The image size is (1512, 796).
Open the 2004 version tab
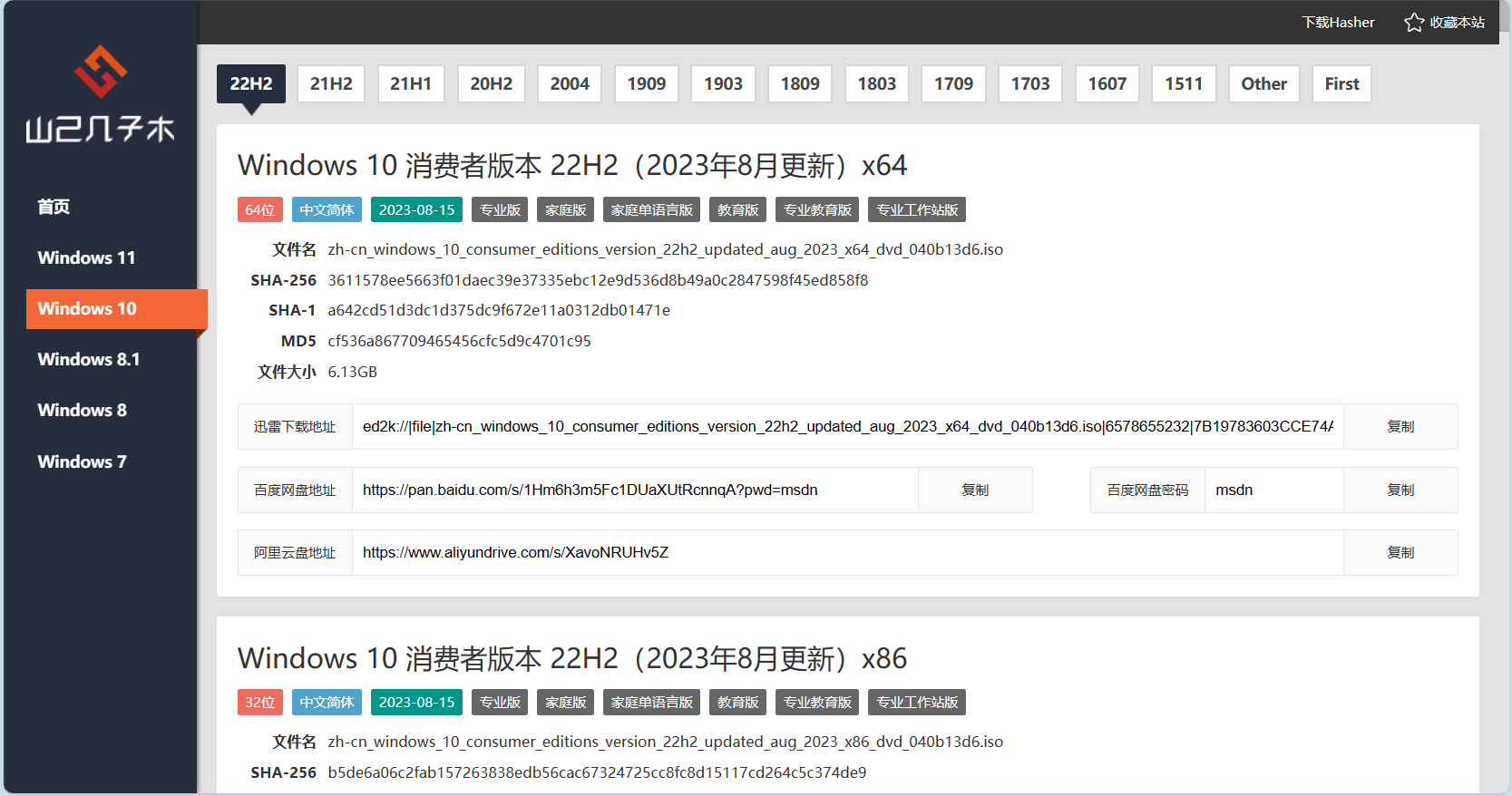(570, 83)
